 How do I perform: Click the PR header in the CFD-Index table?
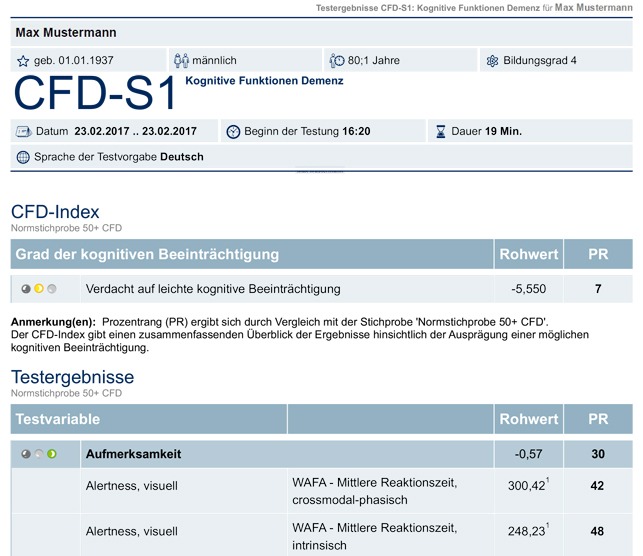pos(598,254)
